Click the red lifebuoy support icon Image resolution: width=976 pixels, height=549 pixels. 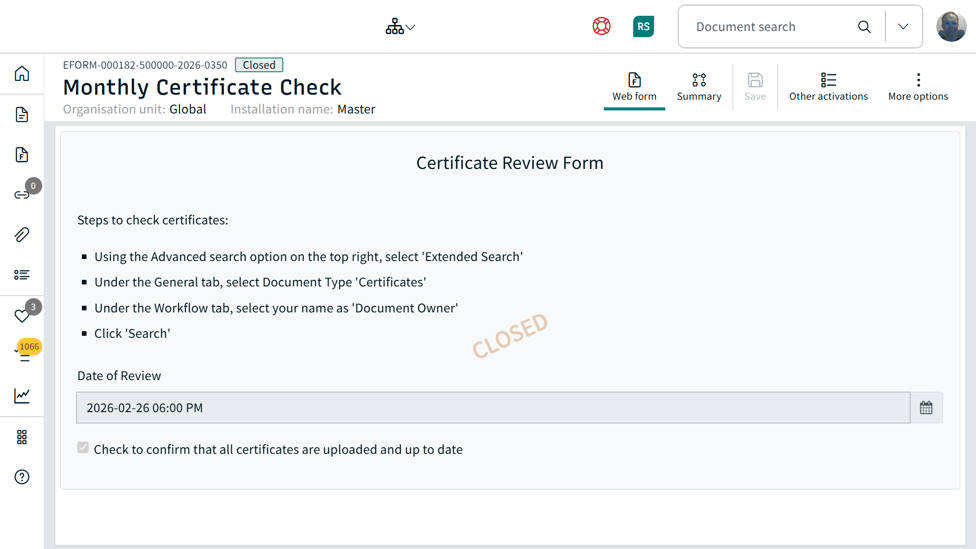(601, 27)
